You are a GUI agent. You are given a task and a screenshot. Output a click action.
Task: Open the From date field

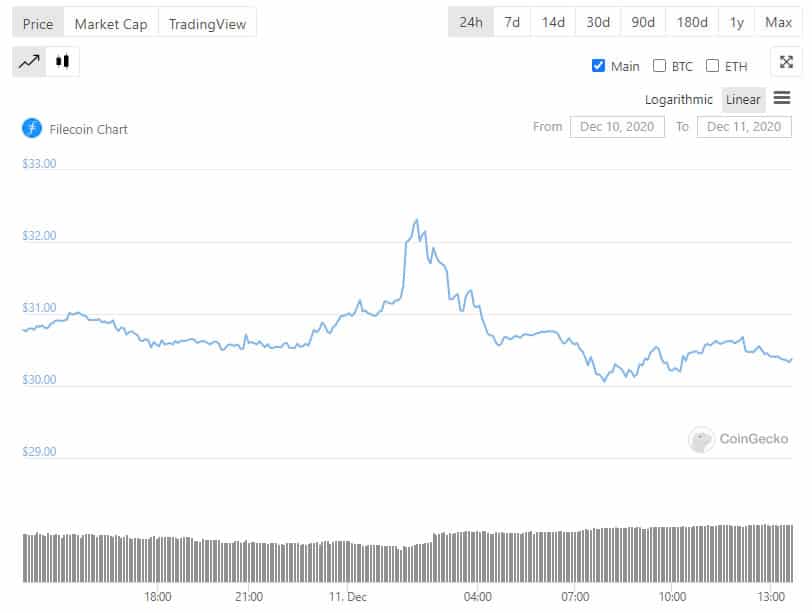pyautogui.click(x=617, y=127)
